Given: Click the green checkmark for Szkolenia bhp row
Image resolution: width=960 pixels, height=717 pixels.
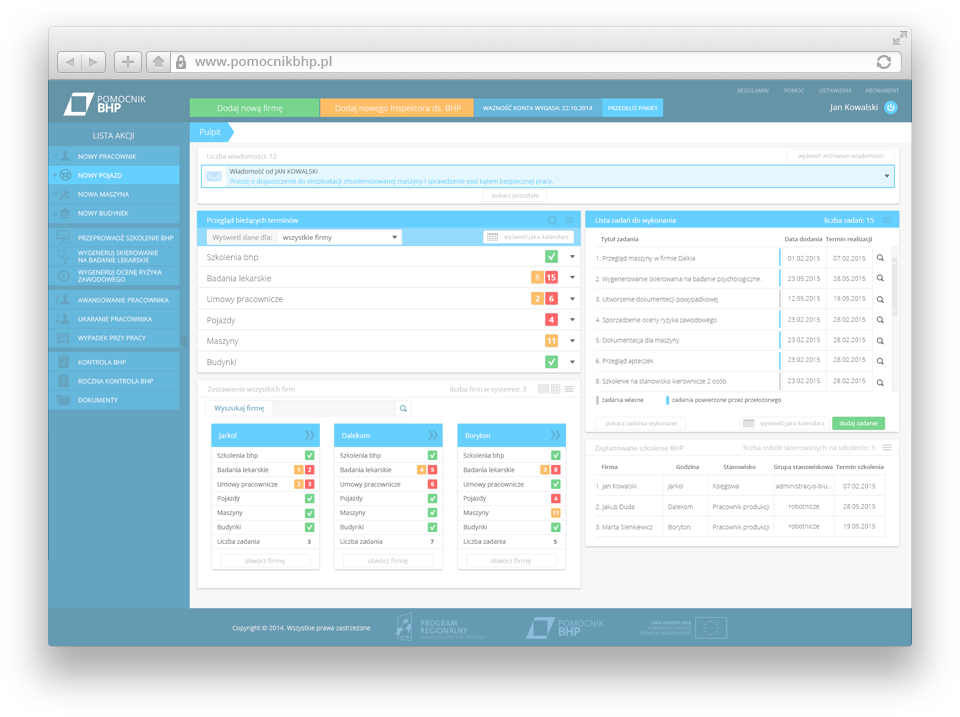Looking at the screenshot, I should click(551, 257).
